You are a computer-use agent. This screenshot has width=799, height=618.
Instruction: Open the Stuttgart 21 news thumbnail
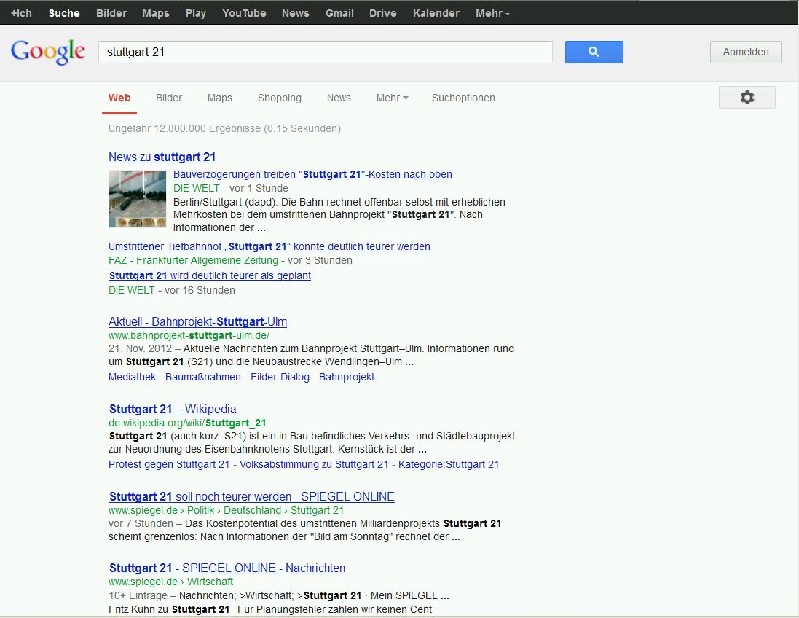pyautogui.click(x=138, y=199)
